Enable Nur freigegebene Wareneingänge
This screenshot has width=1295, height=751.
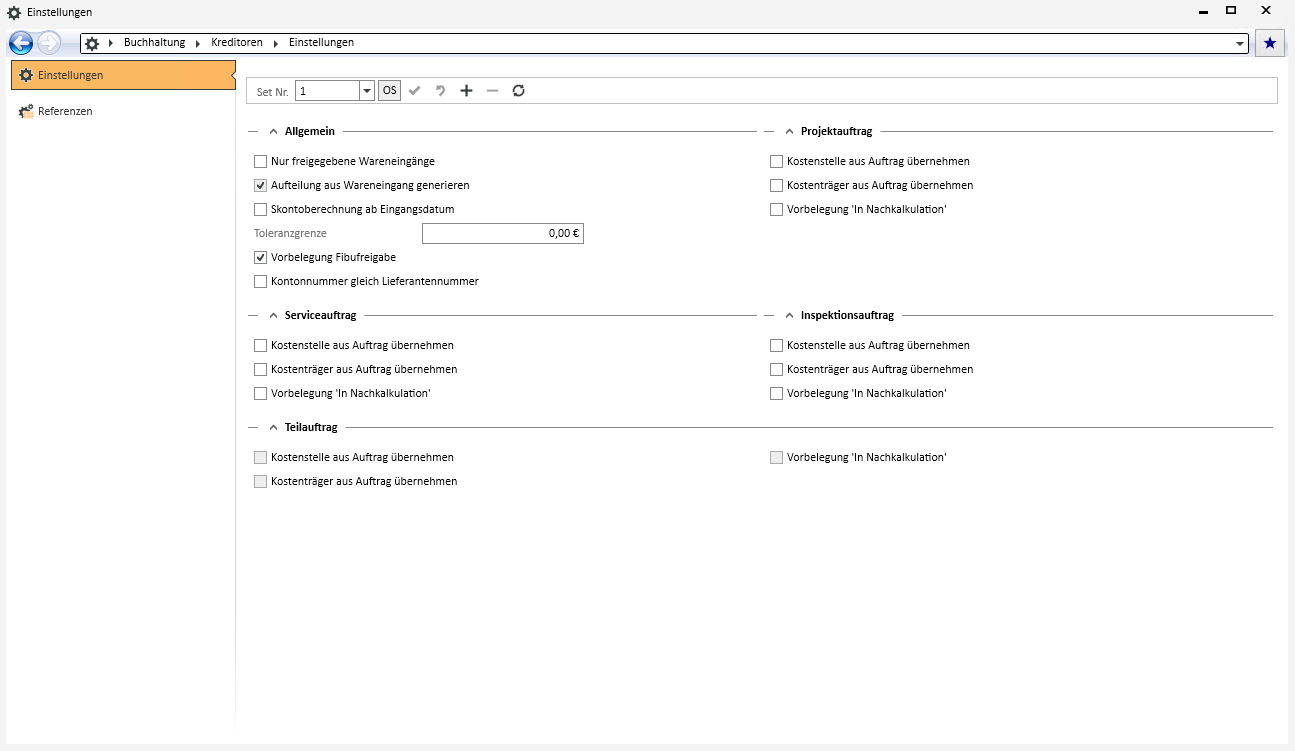[261, 161]
